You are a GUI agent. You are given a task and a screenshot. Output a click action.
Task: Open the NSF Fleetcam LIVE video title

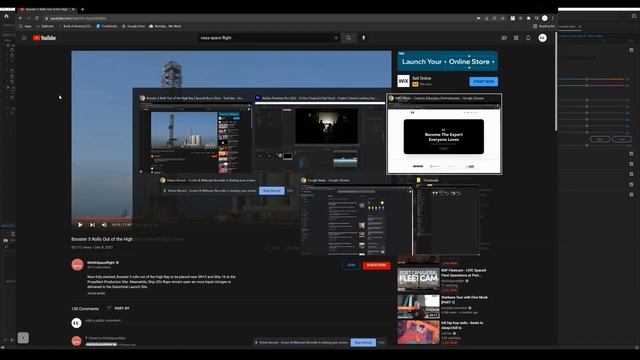tap(464, 273)
